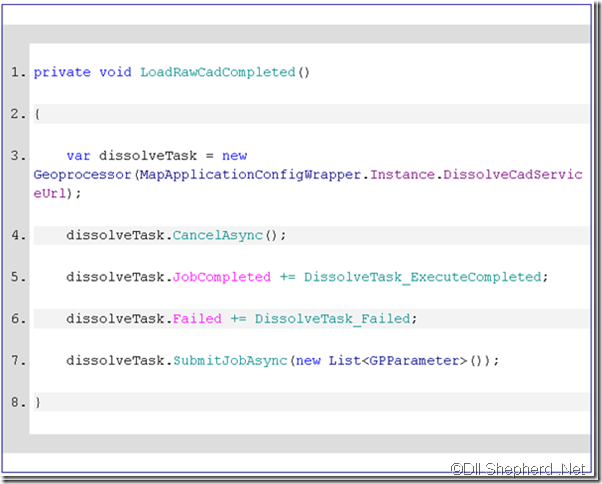Viewport: 602px width, 484px height.
Task: Click the closing brace on line 8
Action: (x=37, y=402)
